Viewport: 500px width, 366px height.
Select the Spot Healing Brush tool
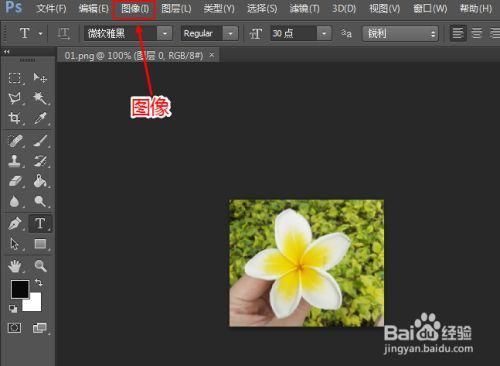click(15, 141)
